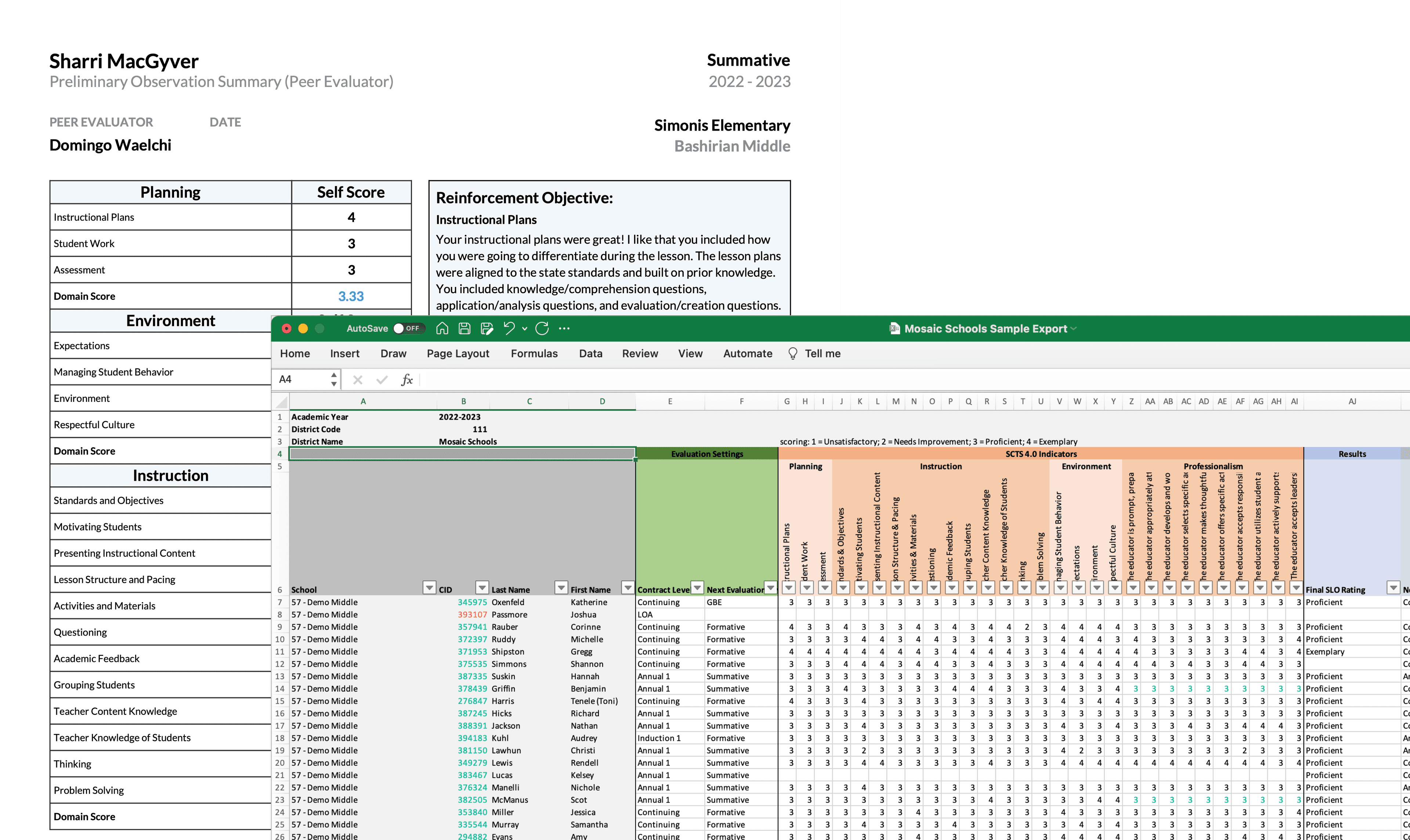The width and height of the screenshot is (1410, 840).
Task: Click the Tell me search bar icon
Action: point(793,354)
